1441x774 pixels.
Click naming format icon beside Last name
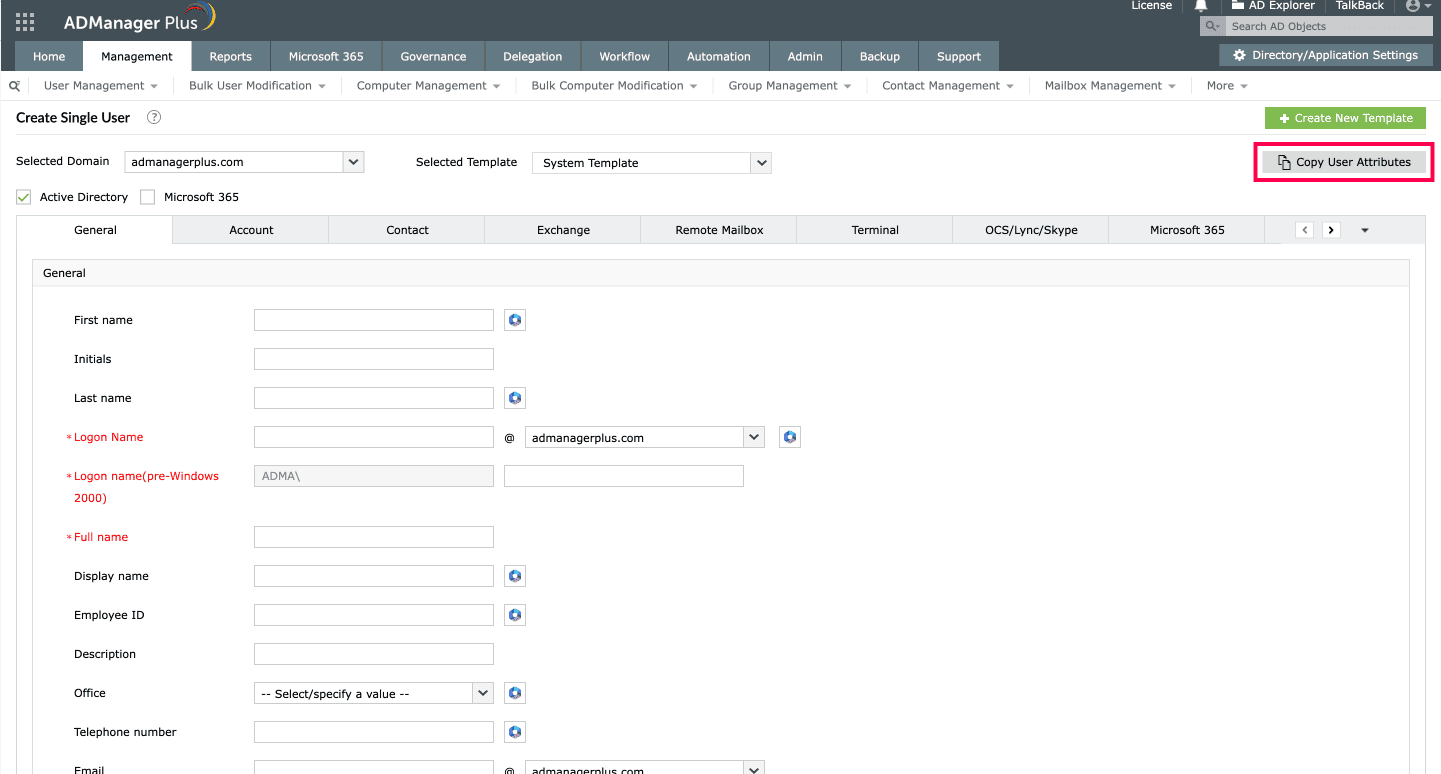(515, 398)
